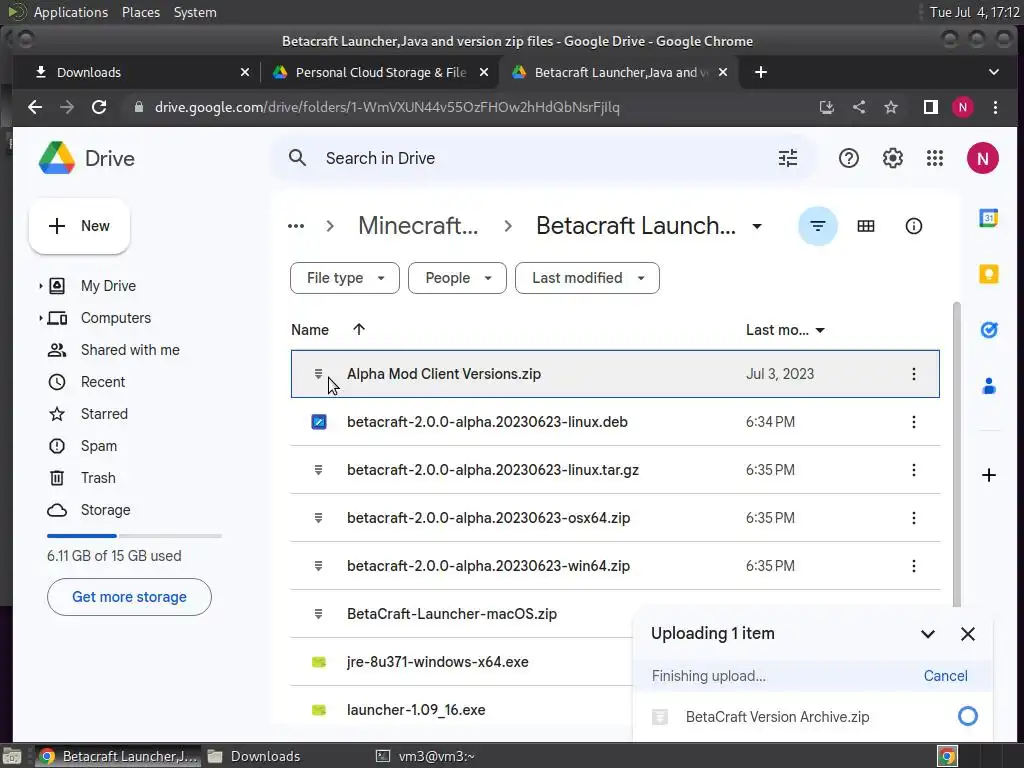Open Chrome side panel icon
Viewport: 1024px width, 768px height.
930,107
